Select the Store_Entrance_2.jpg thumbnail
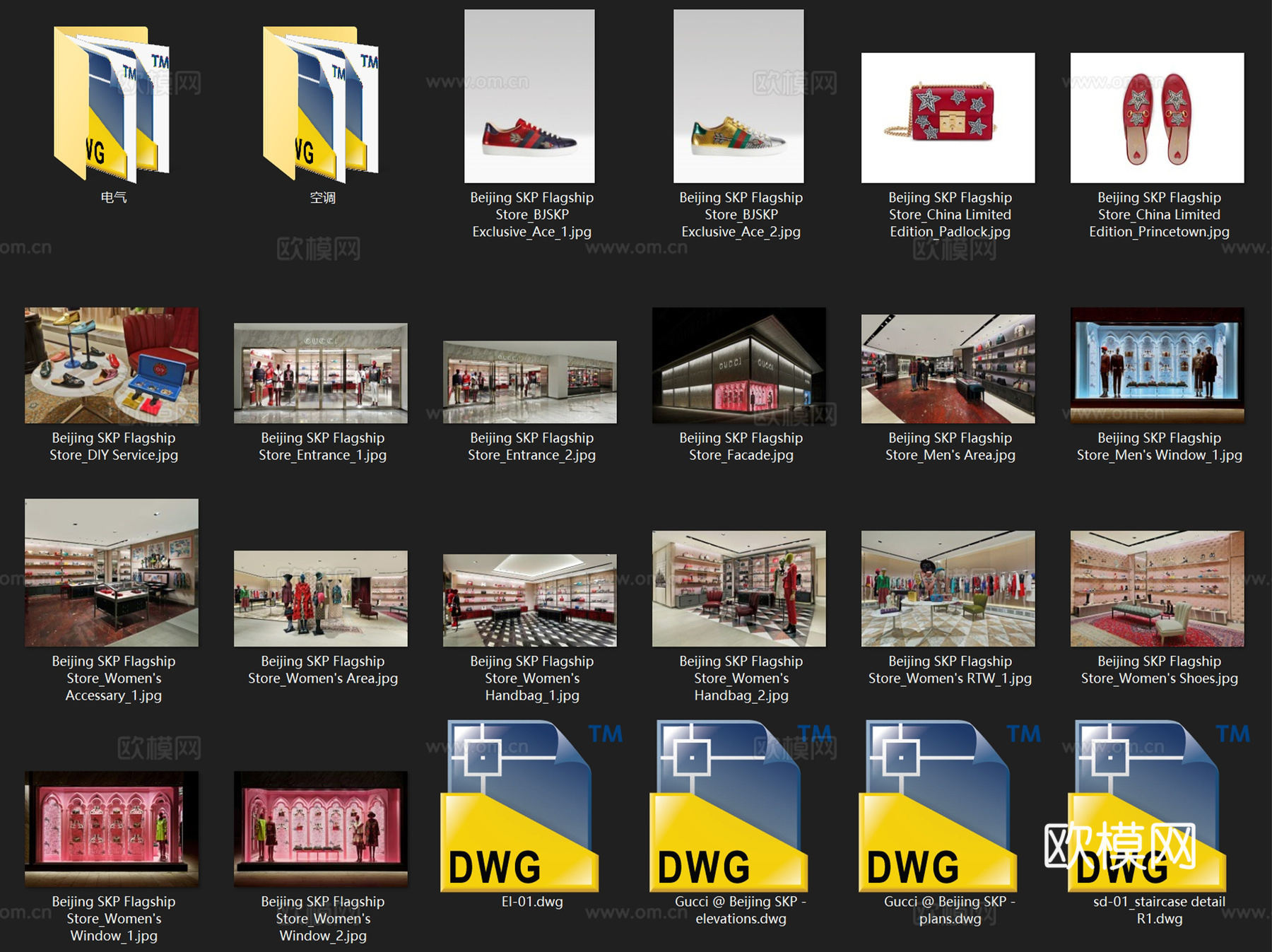 click(530, 382)
